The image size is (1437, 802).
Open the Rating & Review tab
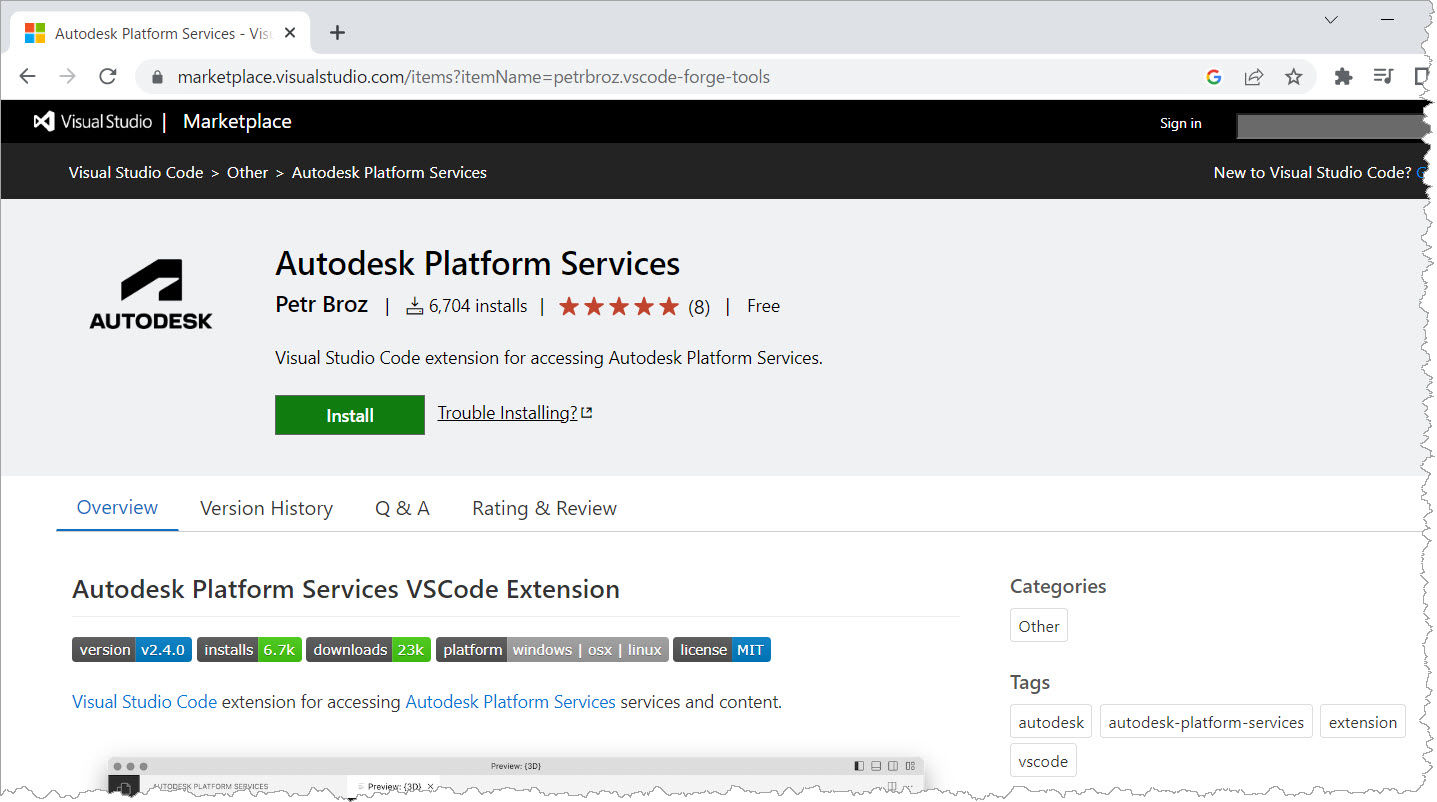pyautogui.click(x=544, y=508)
